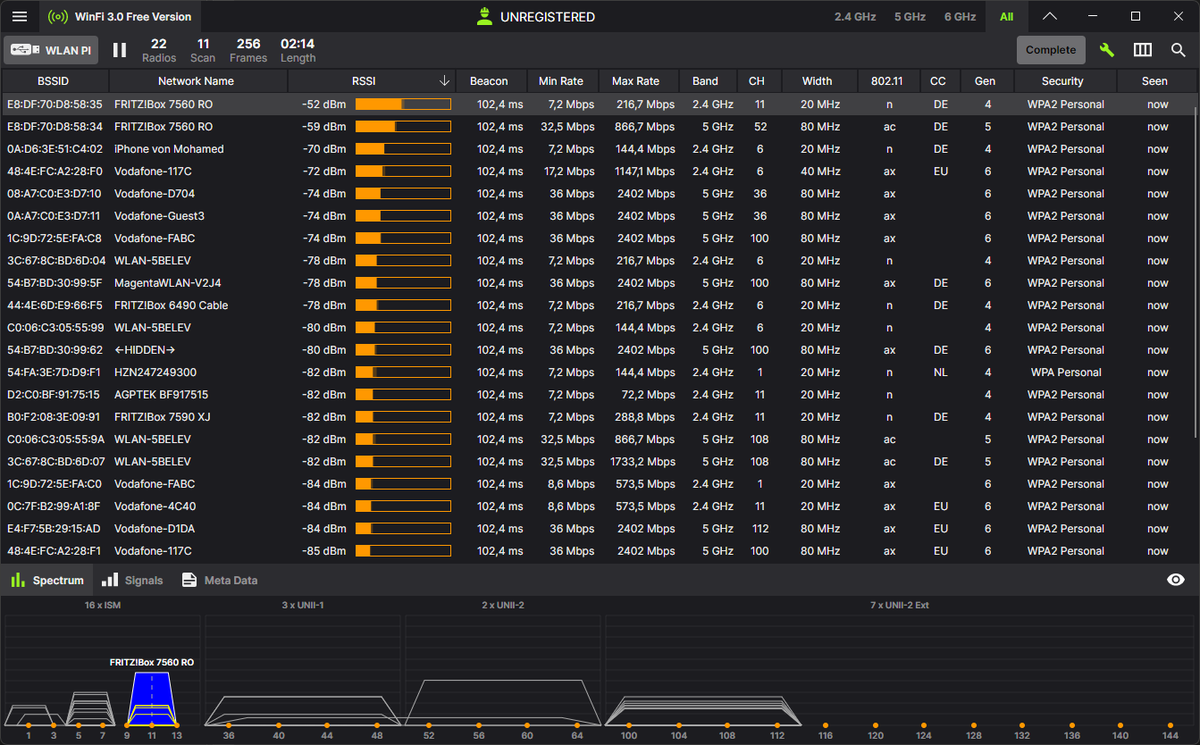Click the 02:14 Length timer
The image size is (1200, 745).
point(298,50)
